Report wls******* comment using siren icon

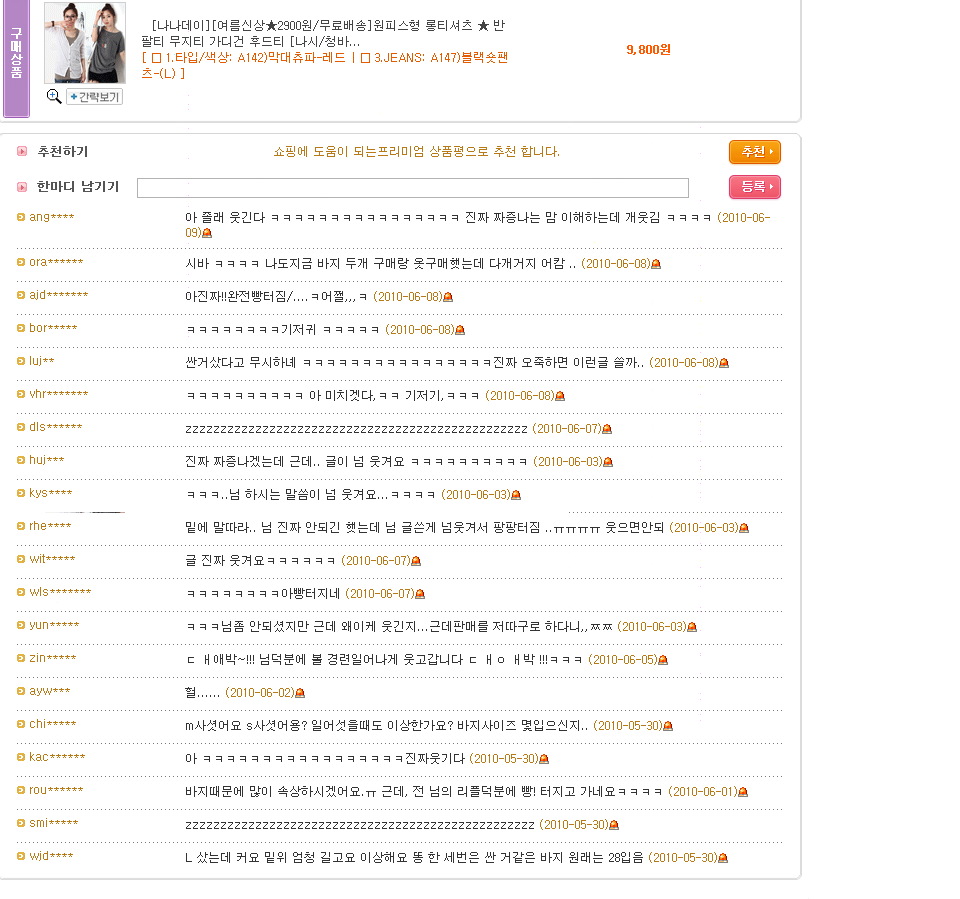pyautogui.click(x=419, y=594)
